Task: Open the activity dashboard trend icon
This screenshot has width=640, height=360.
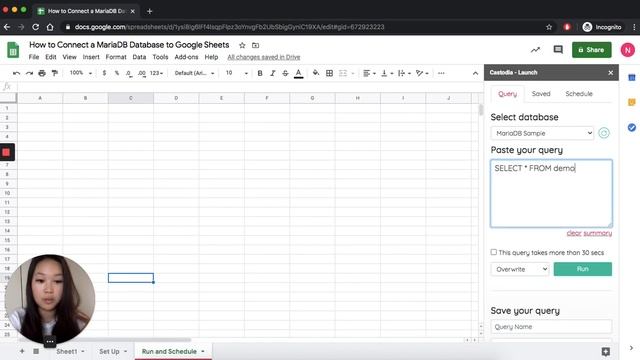Action: [x=535, y=50]
